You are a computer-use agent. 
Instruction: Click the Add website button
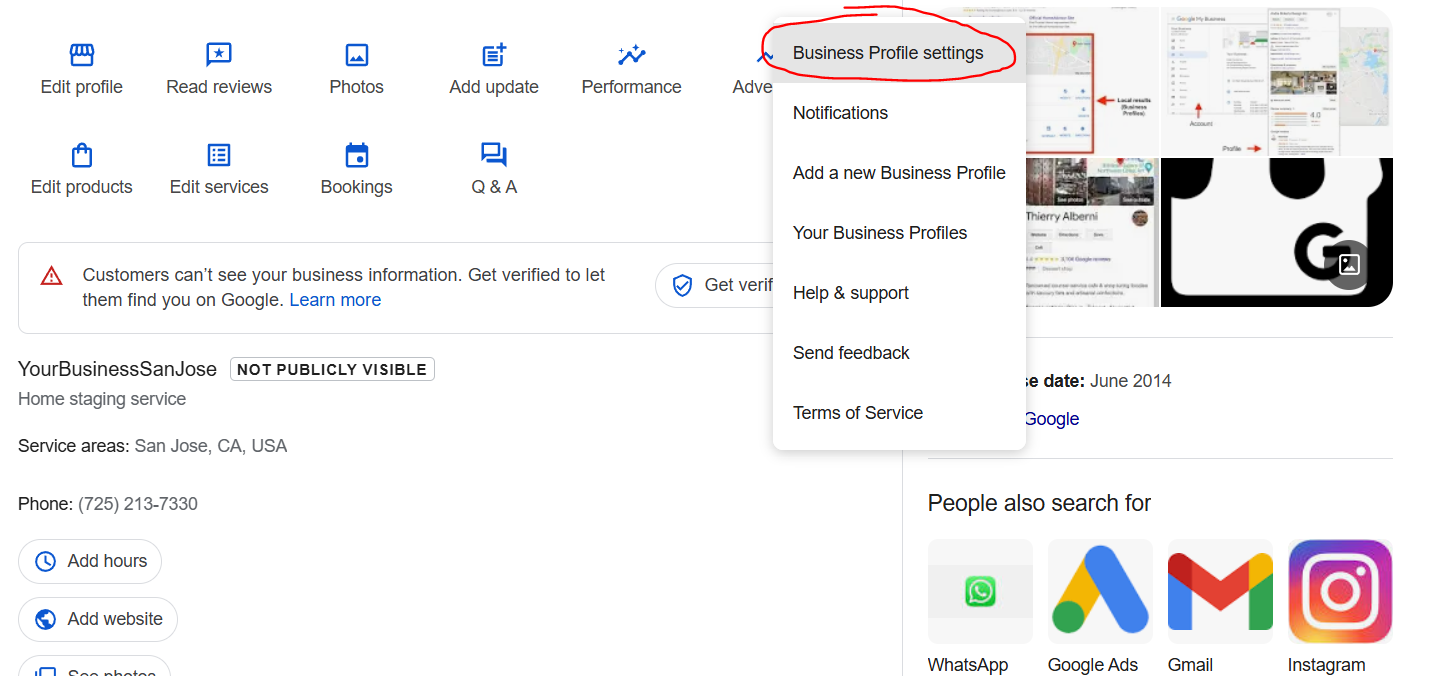click(x=98, y=619)
